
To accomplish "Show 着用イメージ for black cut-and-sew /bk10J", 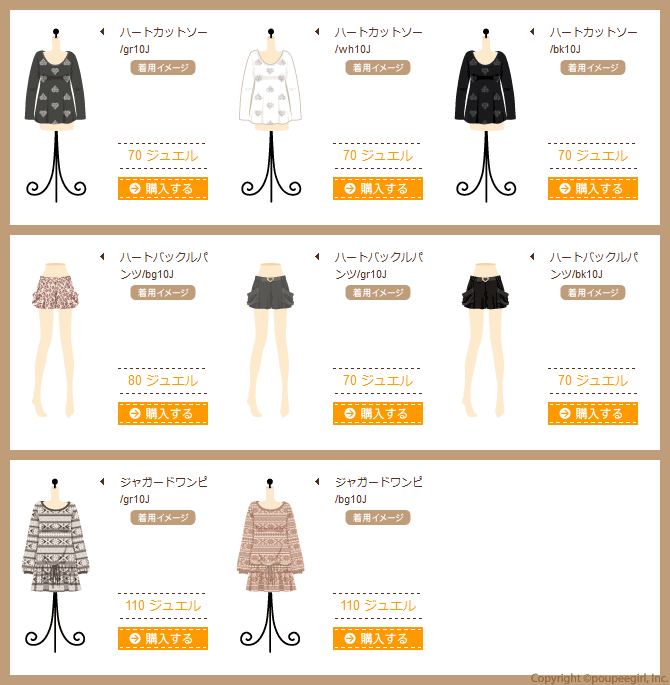I will coord(593,68).
